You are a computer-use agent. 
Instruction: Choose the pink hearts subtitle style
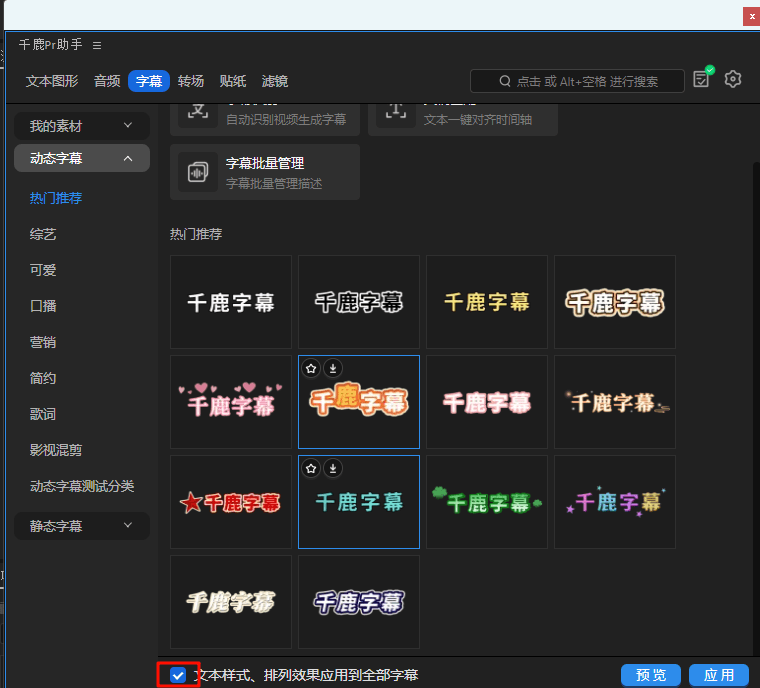click(231, 402)
